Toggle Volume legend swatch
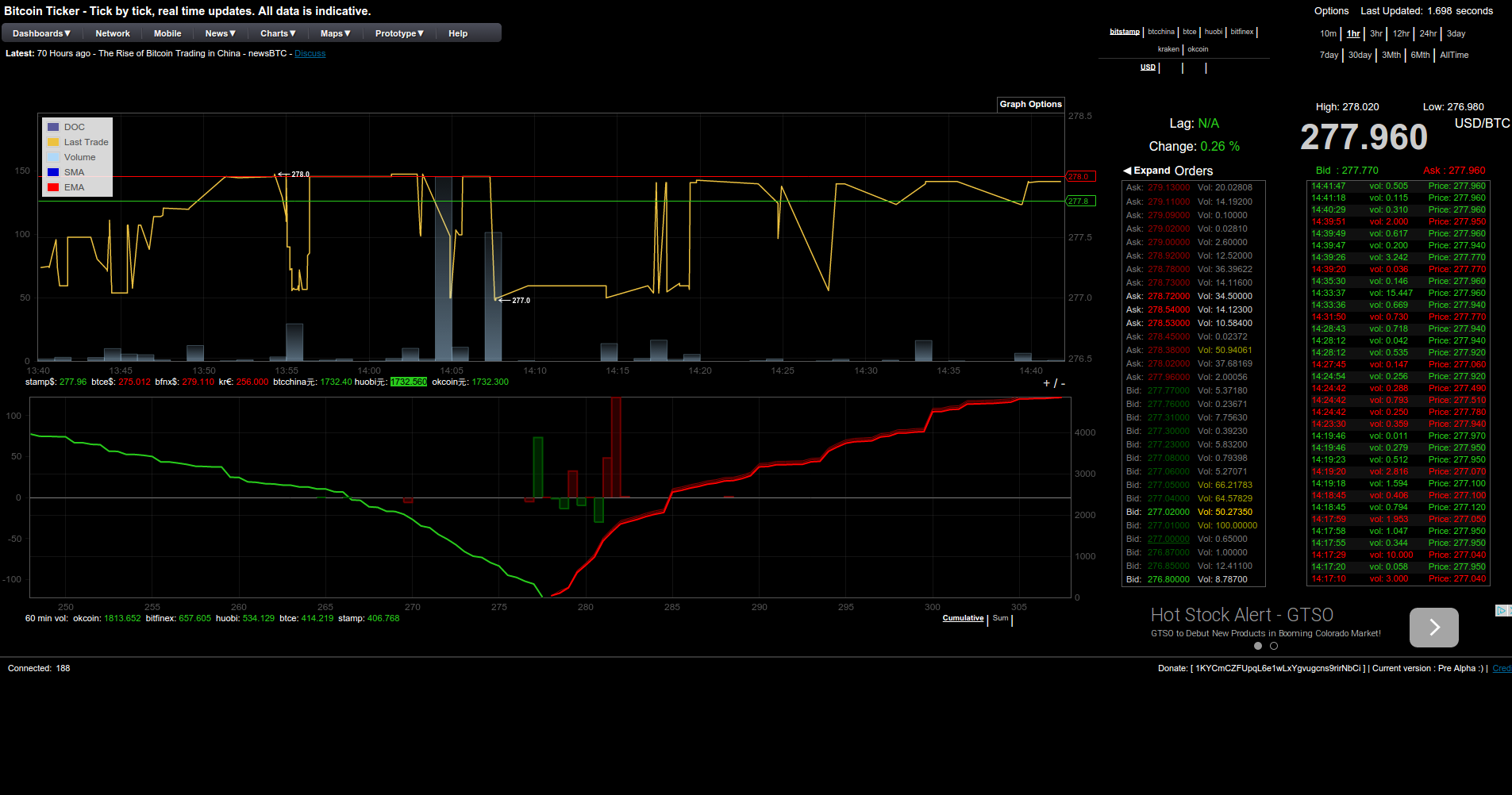This screenshot has width=1512, height=795. [53, 157]
